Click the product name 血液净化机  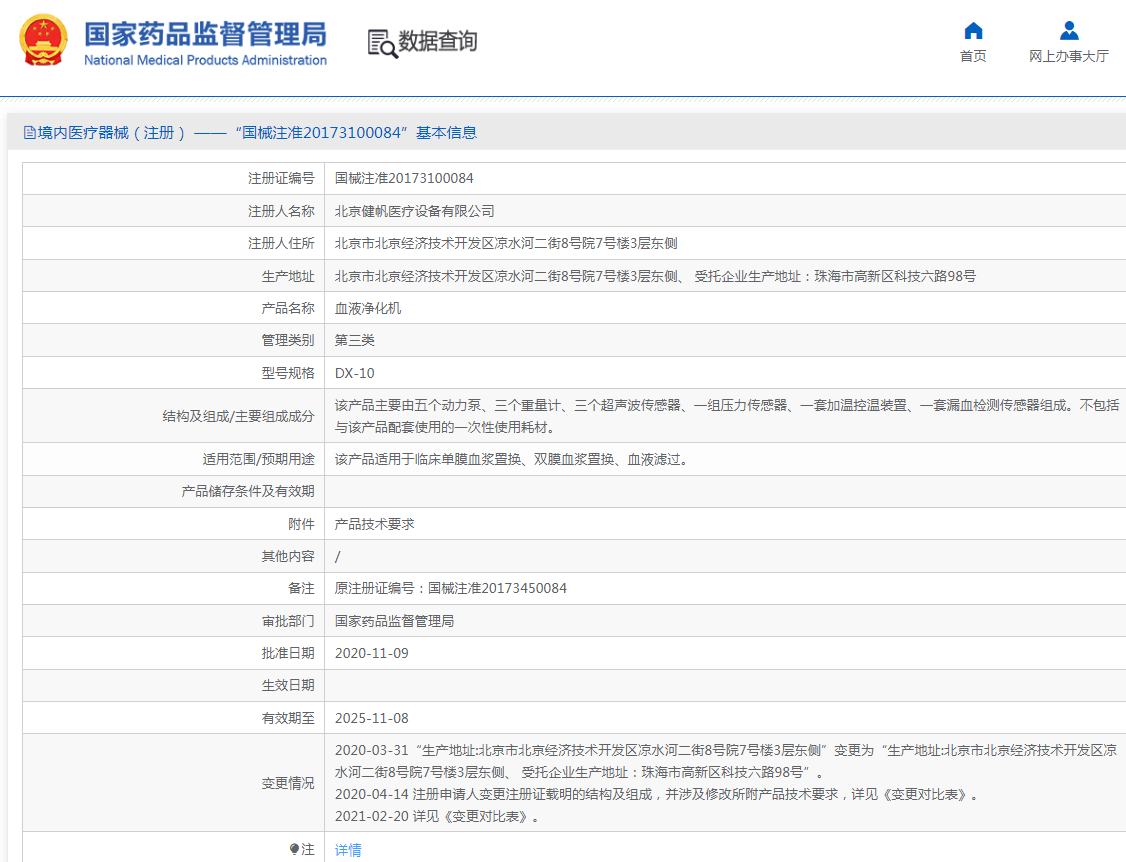click(x=368, y=308)
